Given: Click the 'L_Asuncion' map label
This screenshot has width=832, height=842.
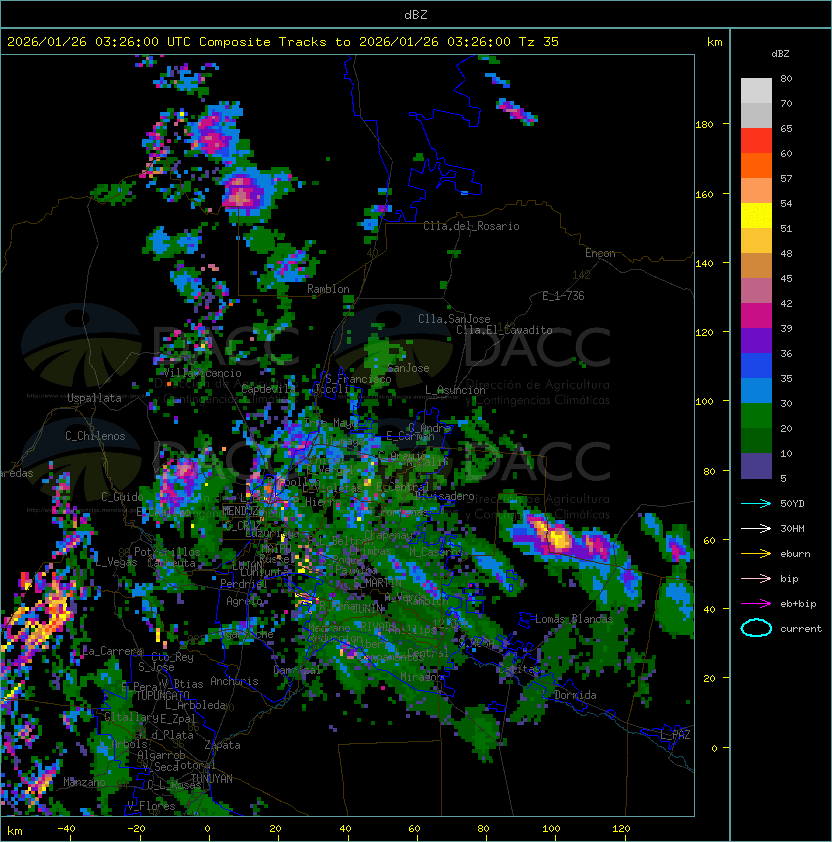Looking at the screenshot, I should pos(455,390).
